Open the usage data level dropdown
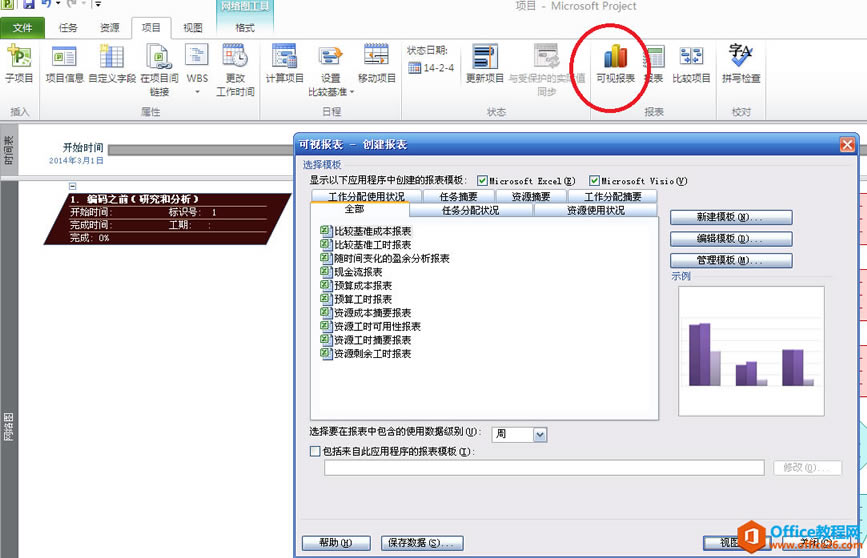The width and height of the screenshot is (867, 558). coord(540,435)
